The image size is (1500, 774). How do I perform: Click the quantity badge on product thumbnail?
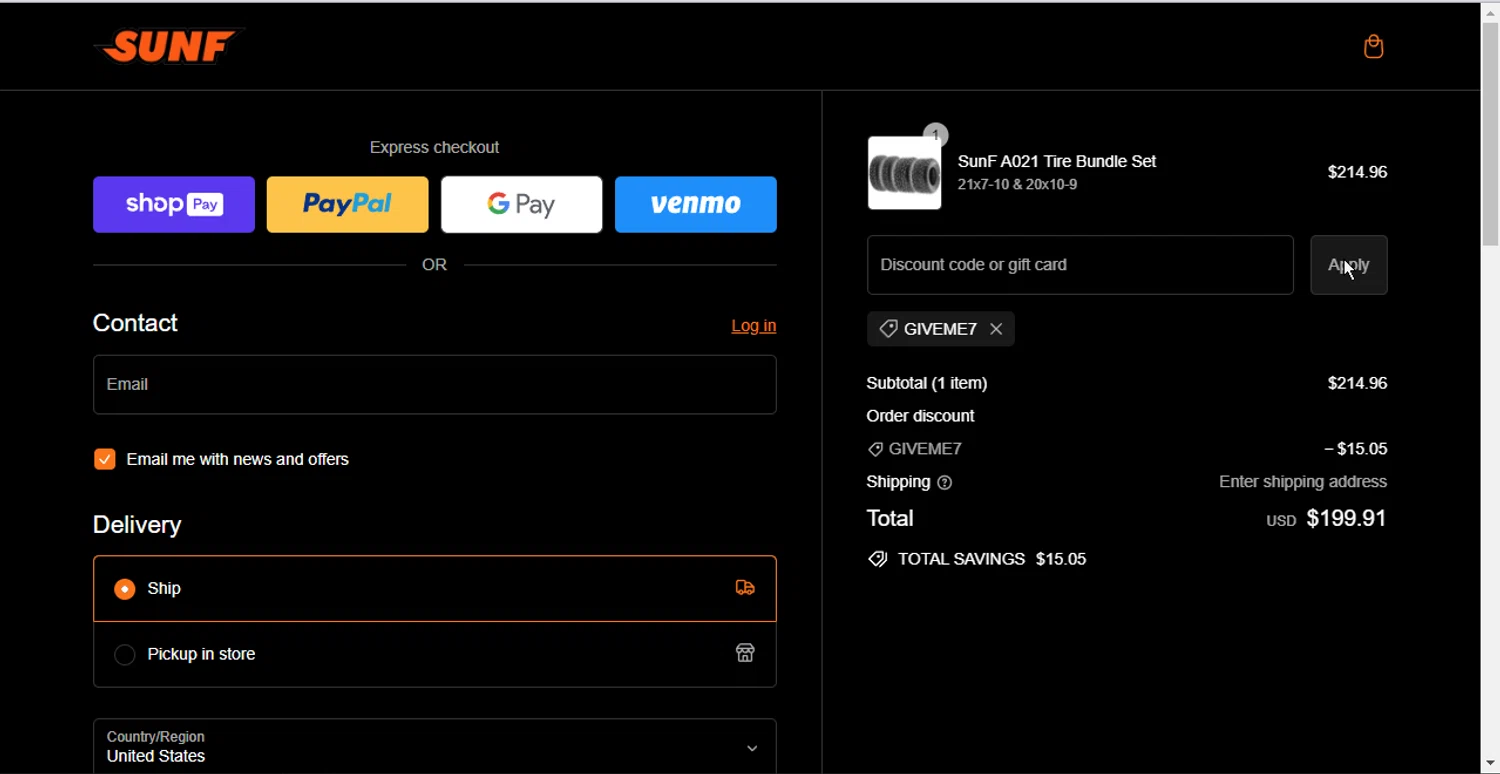point(935,134)
